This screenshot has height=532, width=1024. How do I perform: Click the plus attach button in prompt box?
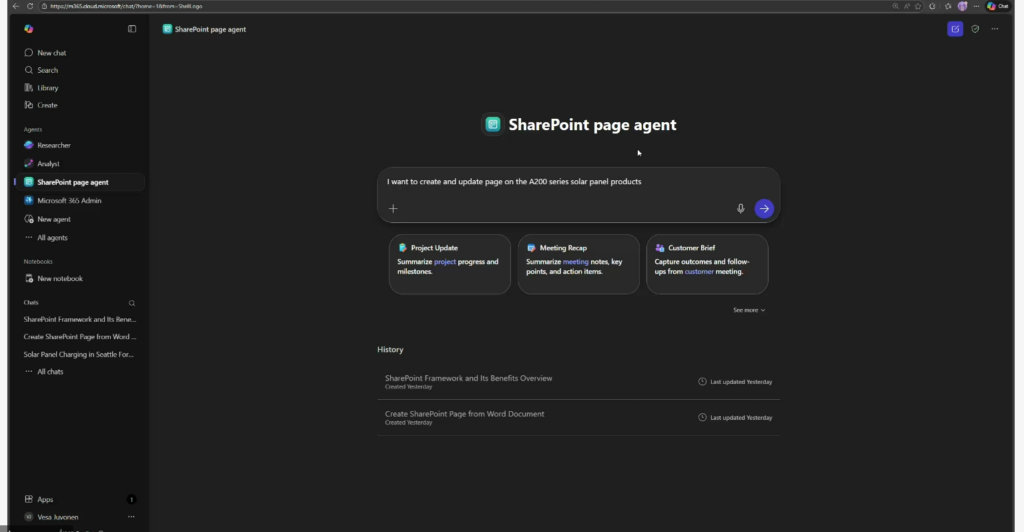393,209
